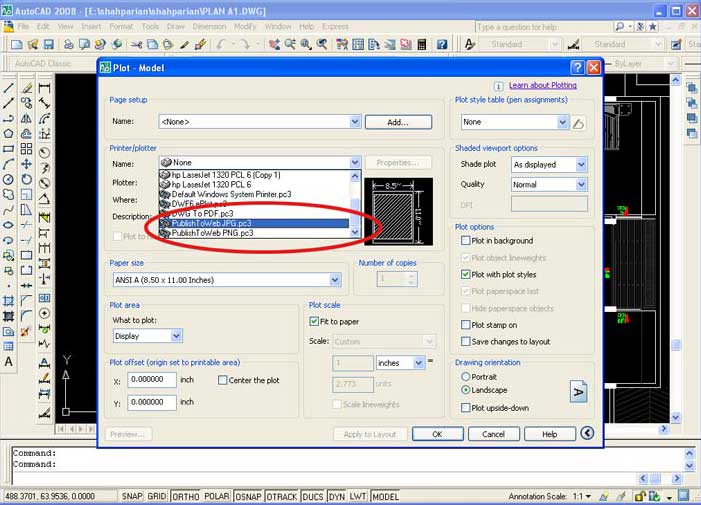This screenshot has width=701, height=505.
Task: Open the File menu
Action: (23, 26)
